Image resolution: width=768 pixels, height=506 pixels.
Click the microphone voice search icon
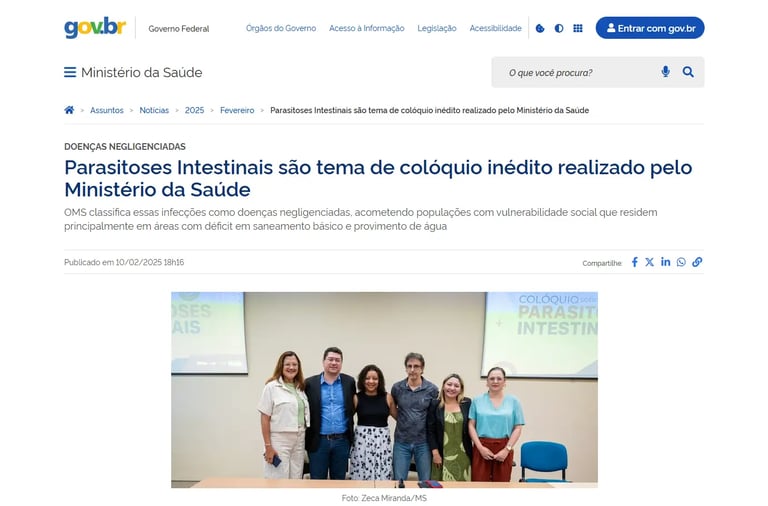pyautogui.click(x=665, y=72)
